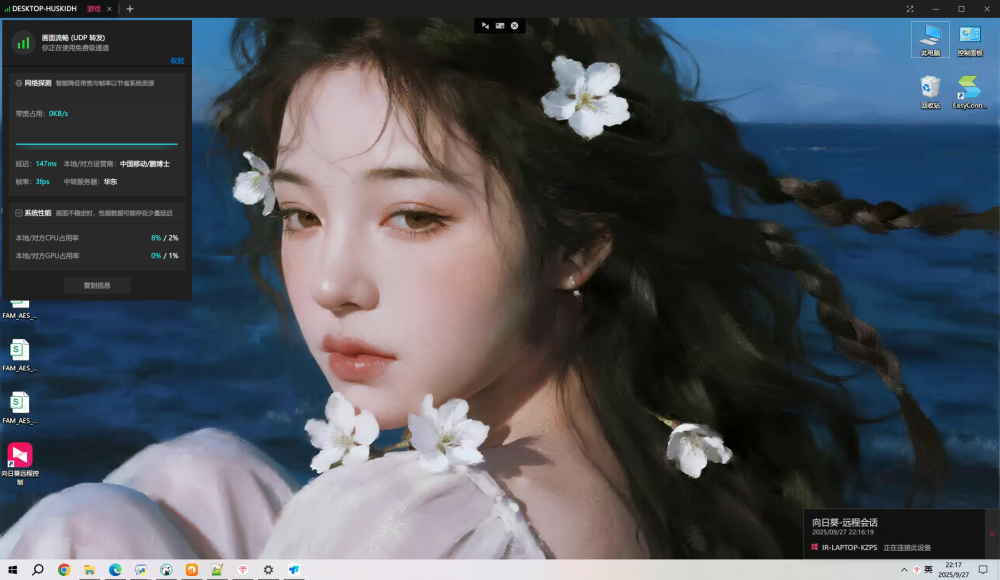Click IR-LAPTOP-KZPS device name in notification
Image resolution: width=1000 pixels, height=580 pixels.
click(x=849, y=547)
